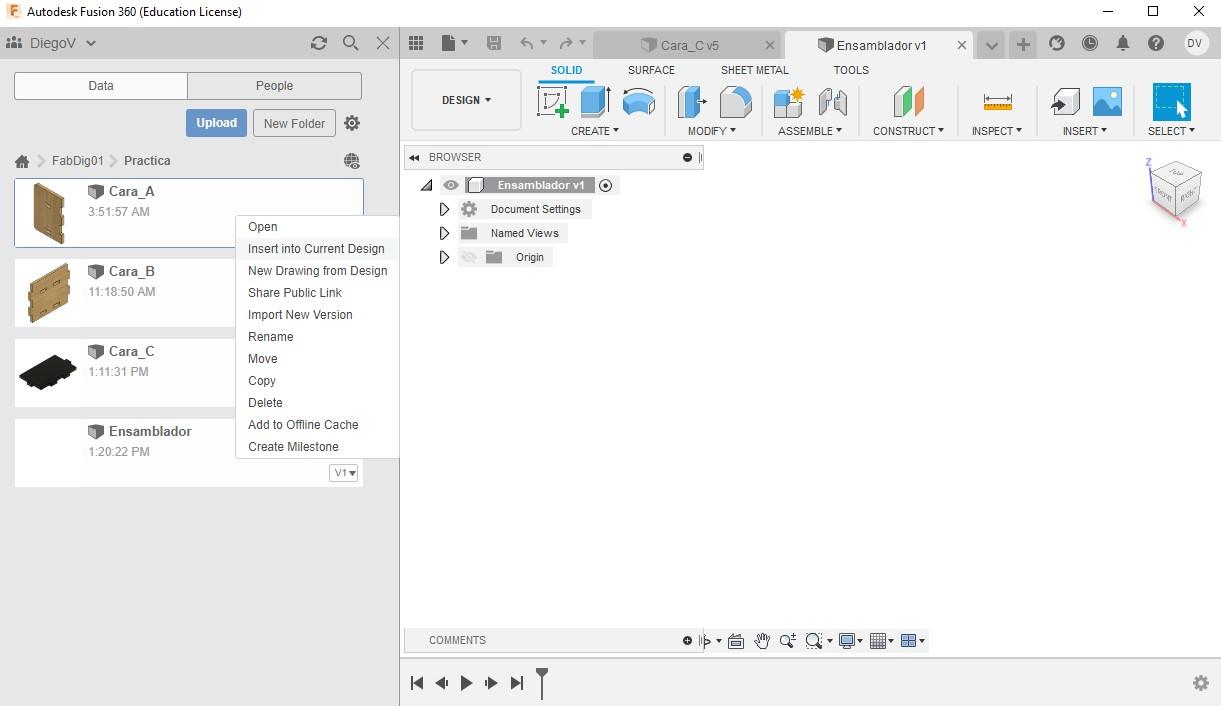Open the DV user profile
This screenshot has height=706, width=1221.
tap(1195, 43)
